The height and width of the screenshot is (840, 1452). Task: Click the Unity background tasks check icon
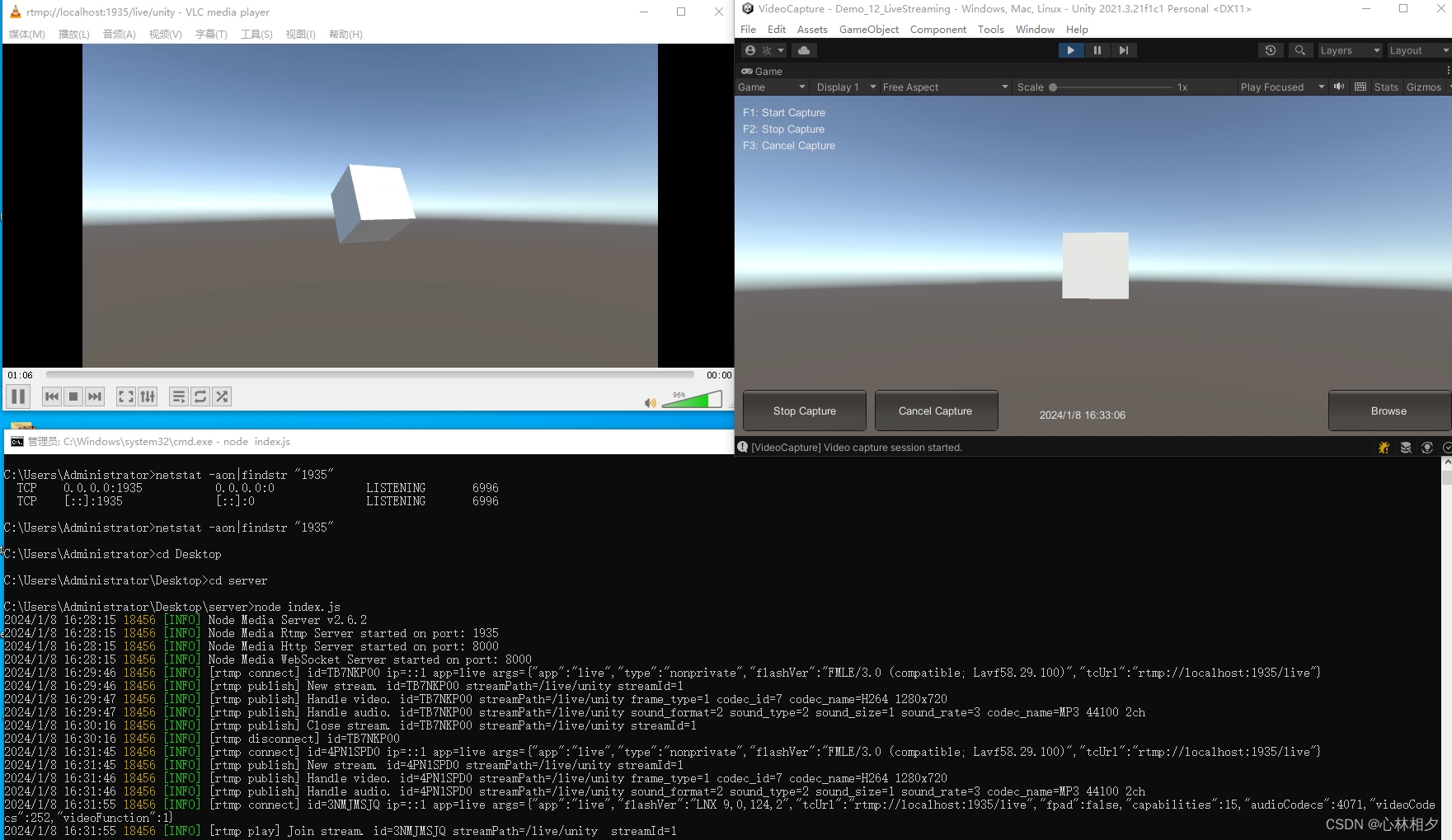click(x=1447, y=448)
